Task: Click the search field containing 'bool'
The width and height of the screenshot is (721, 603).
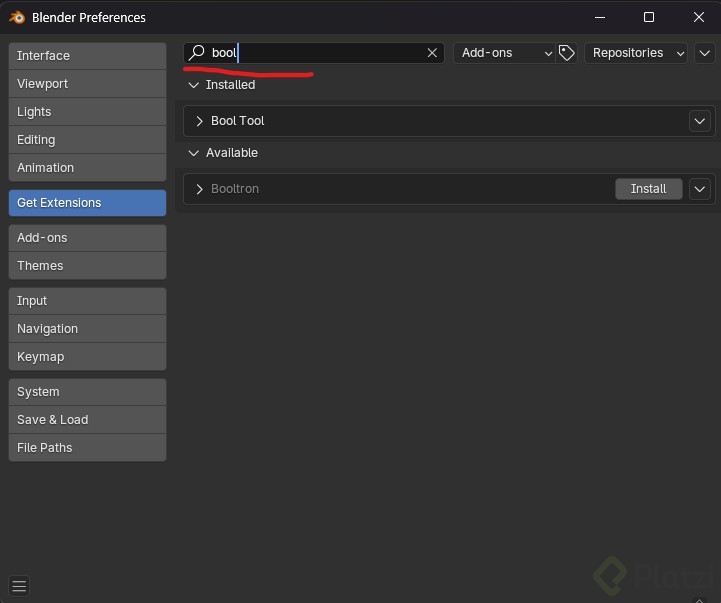Action: click(x=314, y=53)
